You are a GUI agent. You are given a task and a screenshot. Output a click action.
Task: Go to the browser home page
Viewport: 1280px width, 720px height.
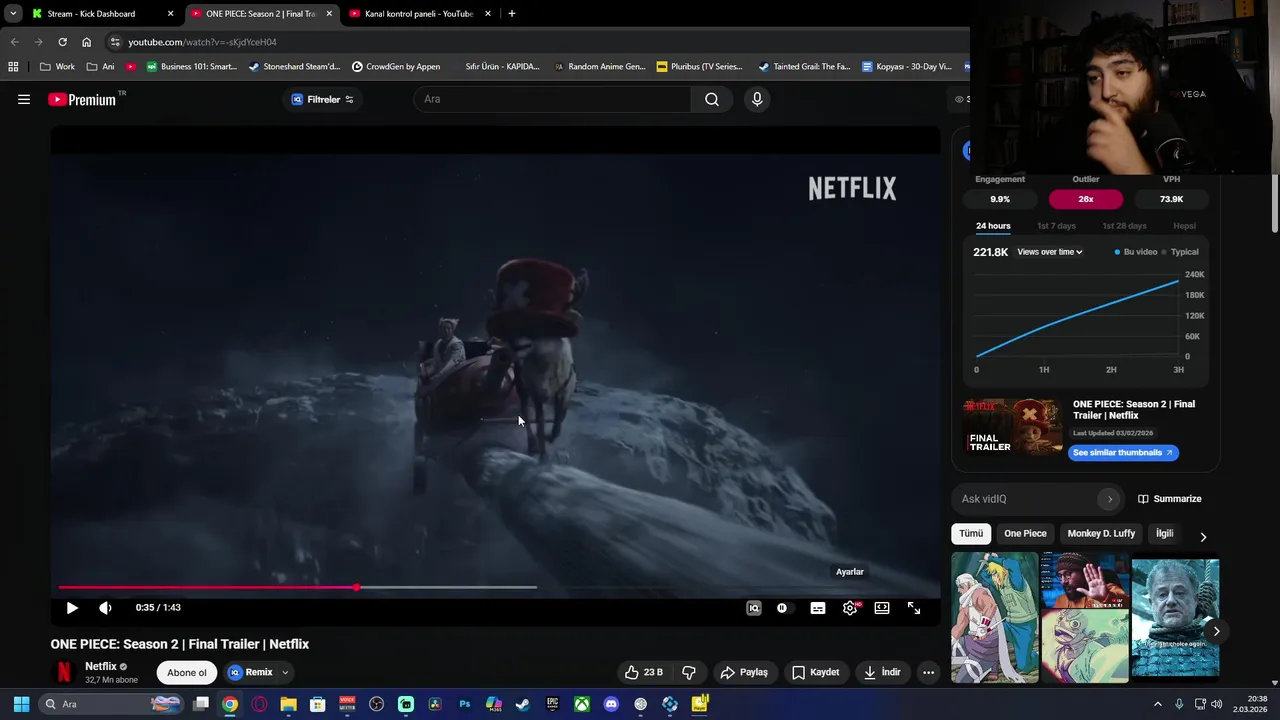87,42
